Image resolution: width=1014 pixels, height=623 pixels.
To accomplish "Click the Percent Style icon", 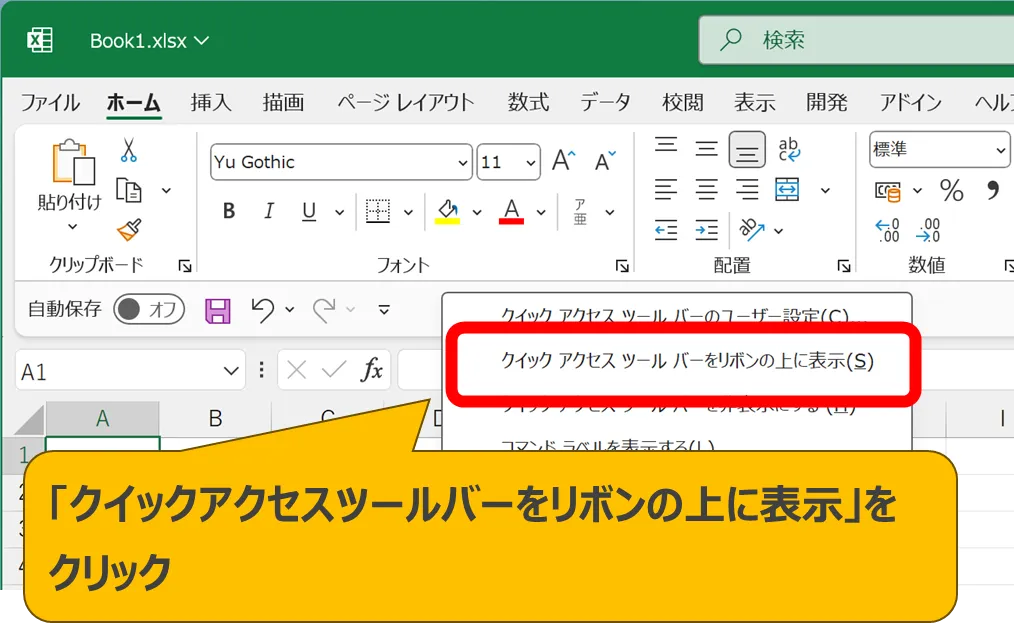I will click(x=951, y=191).
